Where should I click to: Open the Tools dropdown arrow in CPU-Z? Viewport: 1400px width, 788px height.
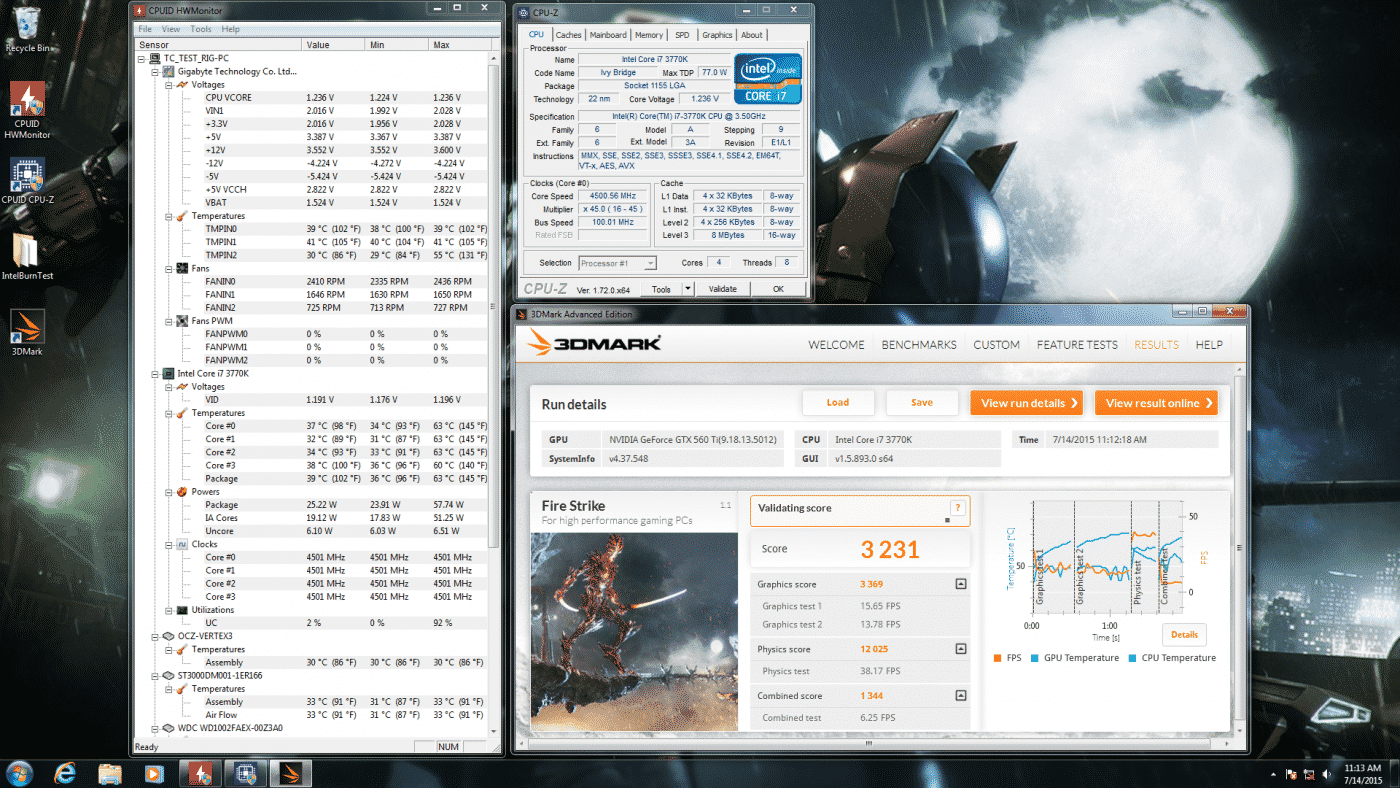687,288
